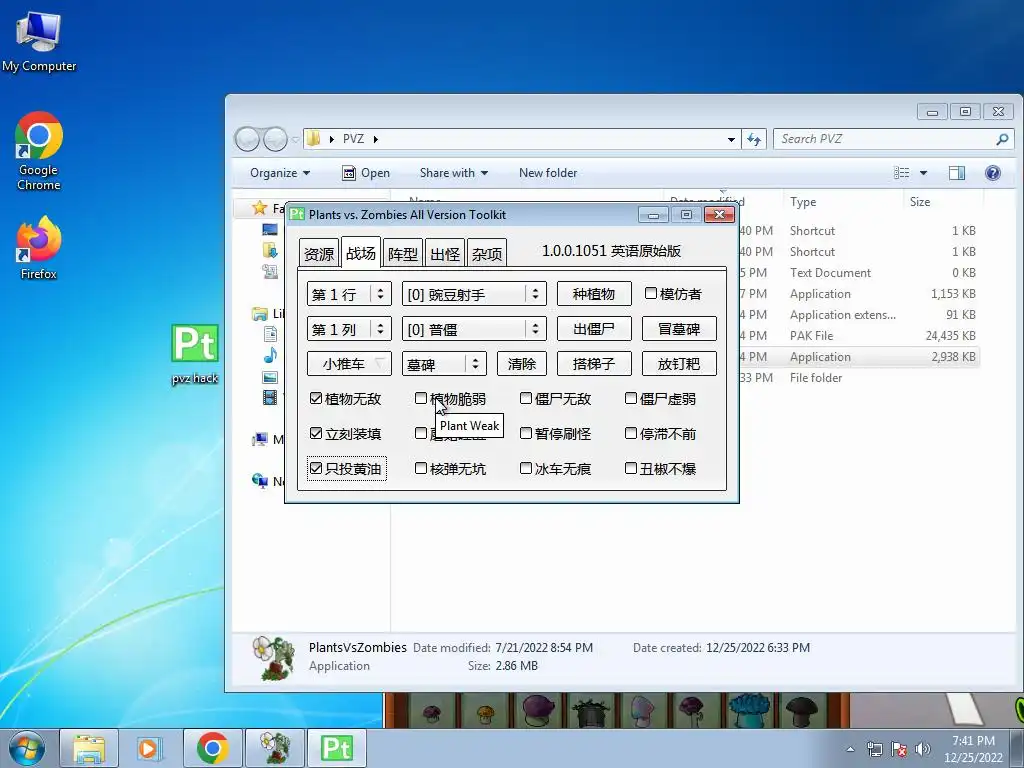Expand the Organize menu in Explorer

point(280,173)
